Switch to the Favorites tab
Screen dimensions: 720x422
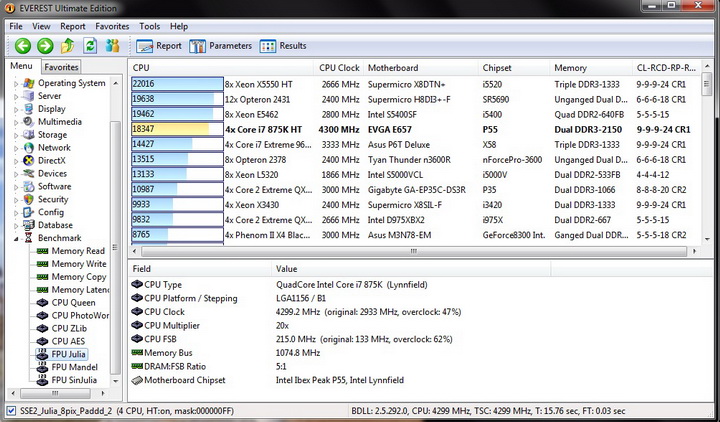click(61, 67)
